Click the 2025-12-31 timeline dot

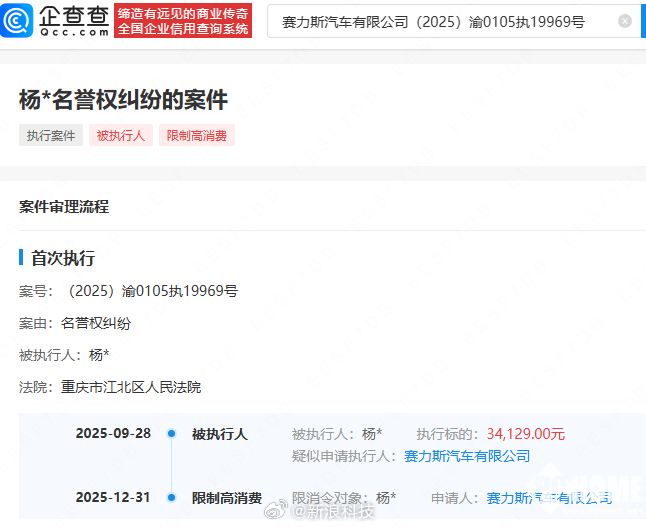point(171,497)
